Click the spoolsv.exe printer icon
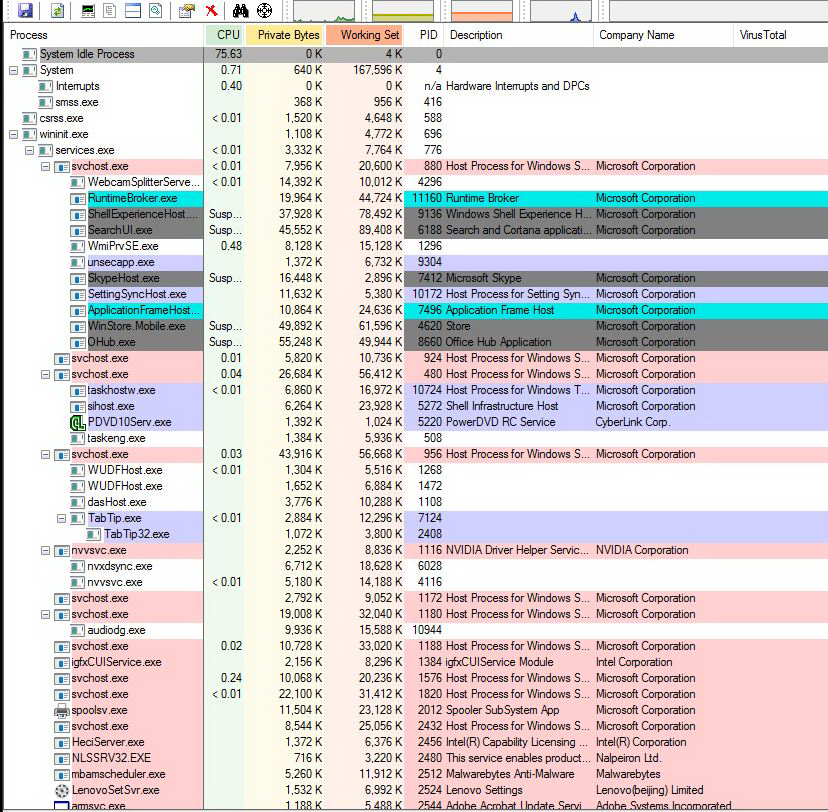This screenshot has height=812, width=828. [63, 710]
